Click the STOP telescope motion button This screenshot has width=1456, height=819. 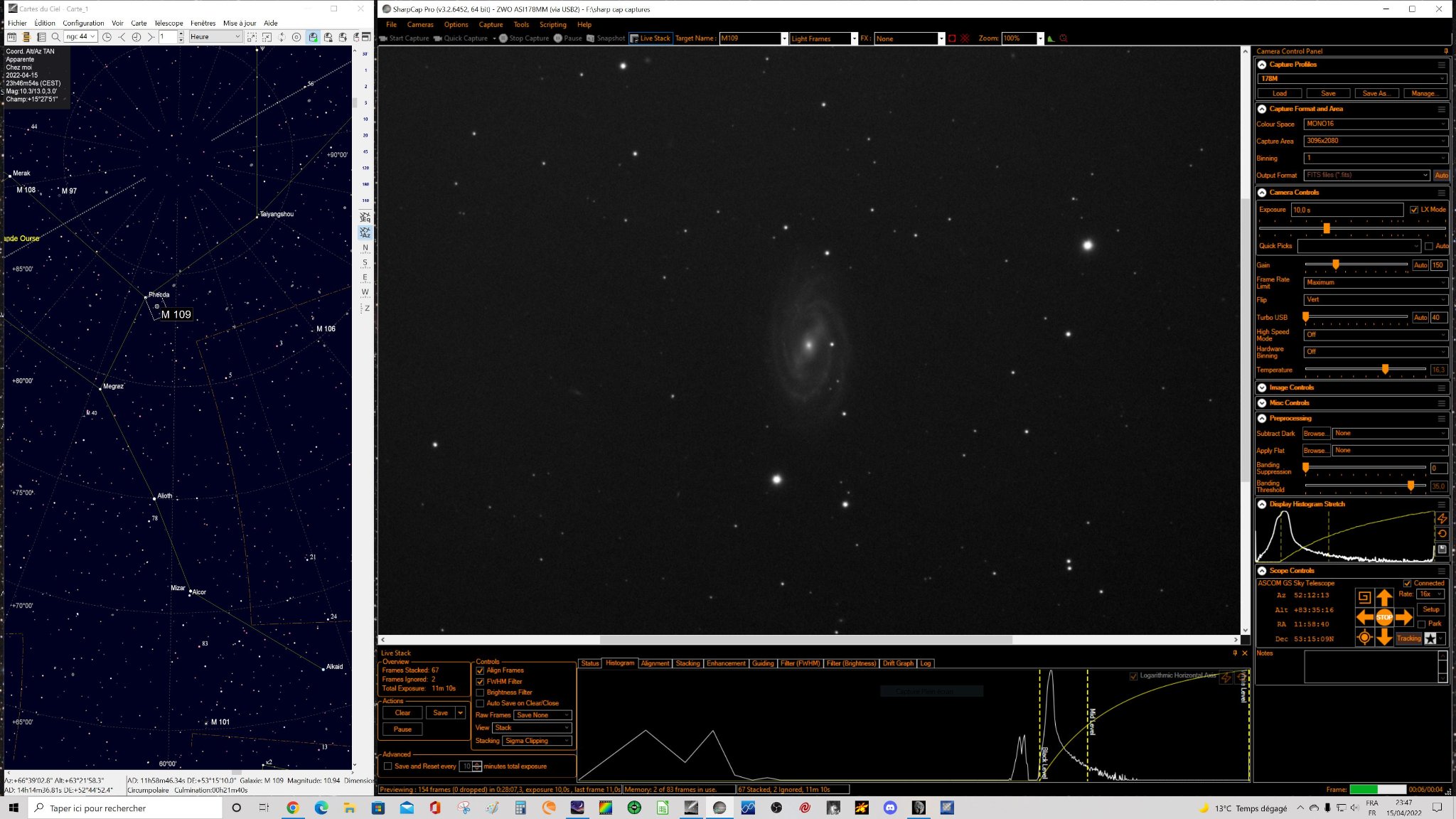(1383, 617)
